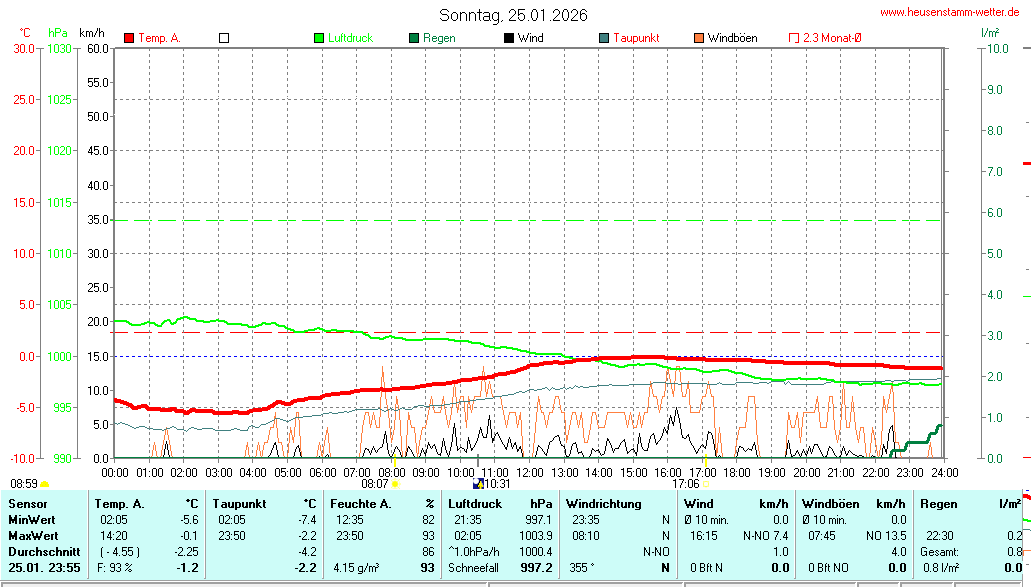The width and height of the screenshot is (1034, 587).
Task: Click the light green Luftdruck legend square
Action: click(319, 38)
